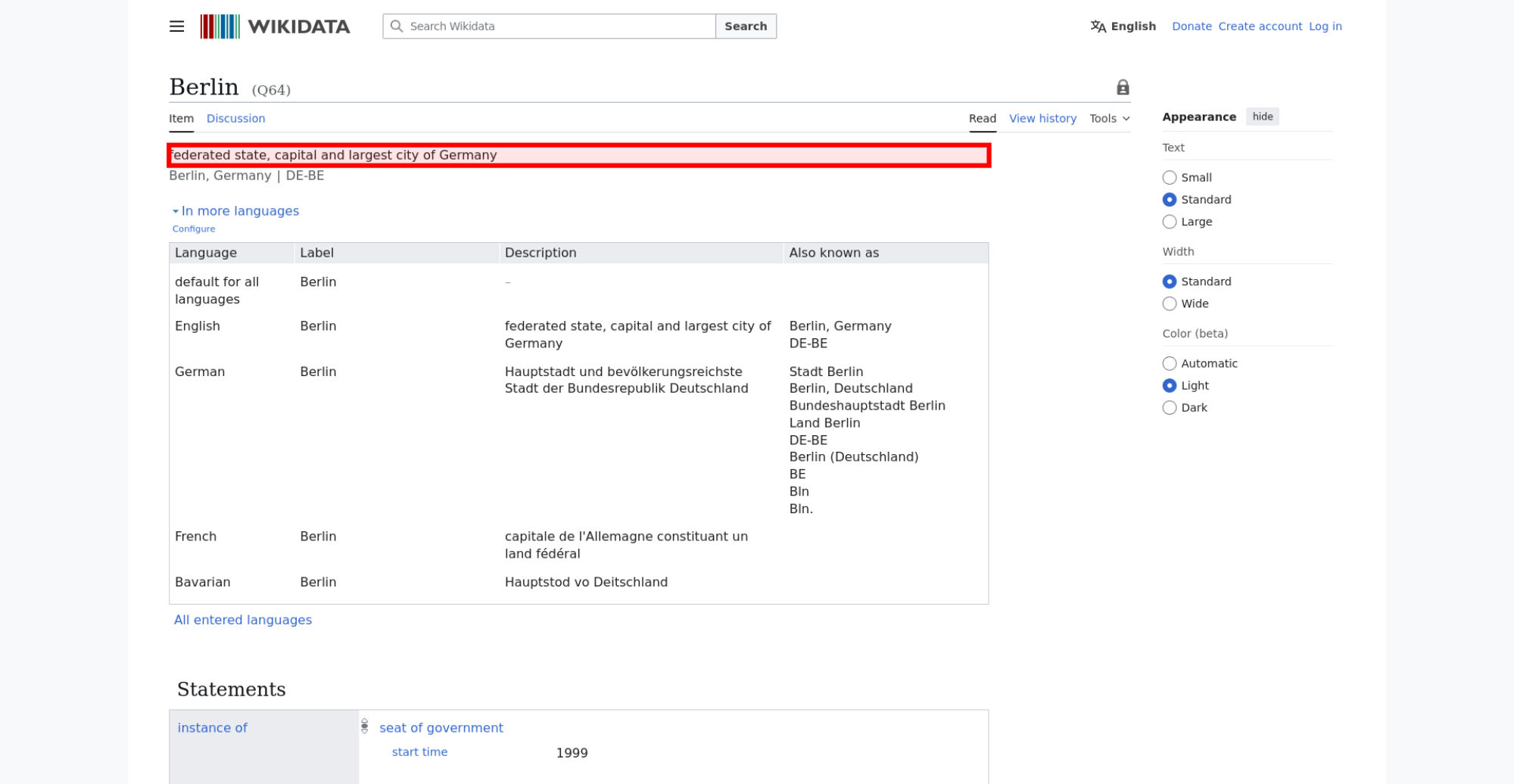Open the hamburger main menu
1514x784 pixels.
(176, 26)
